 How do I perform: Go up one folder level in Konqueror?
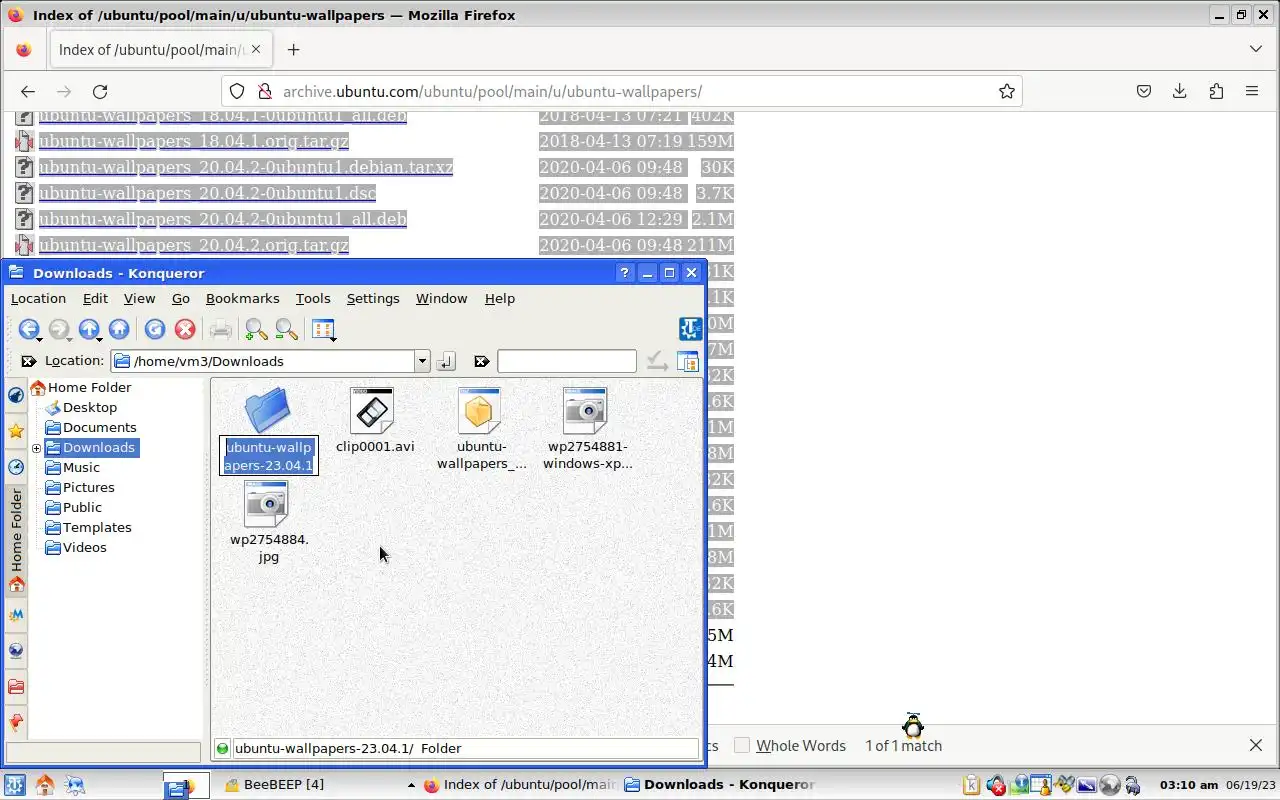(89, 329)
